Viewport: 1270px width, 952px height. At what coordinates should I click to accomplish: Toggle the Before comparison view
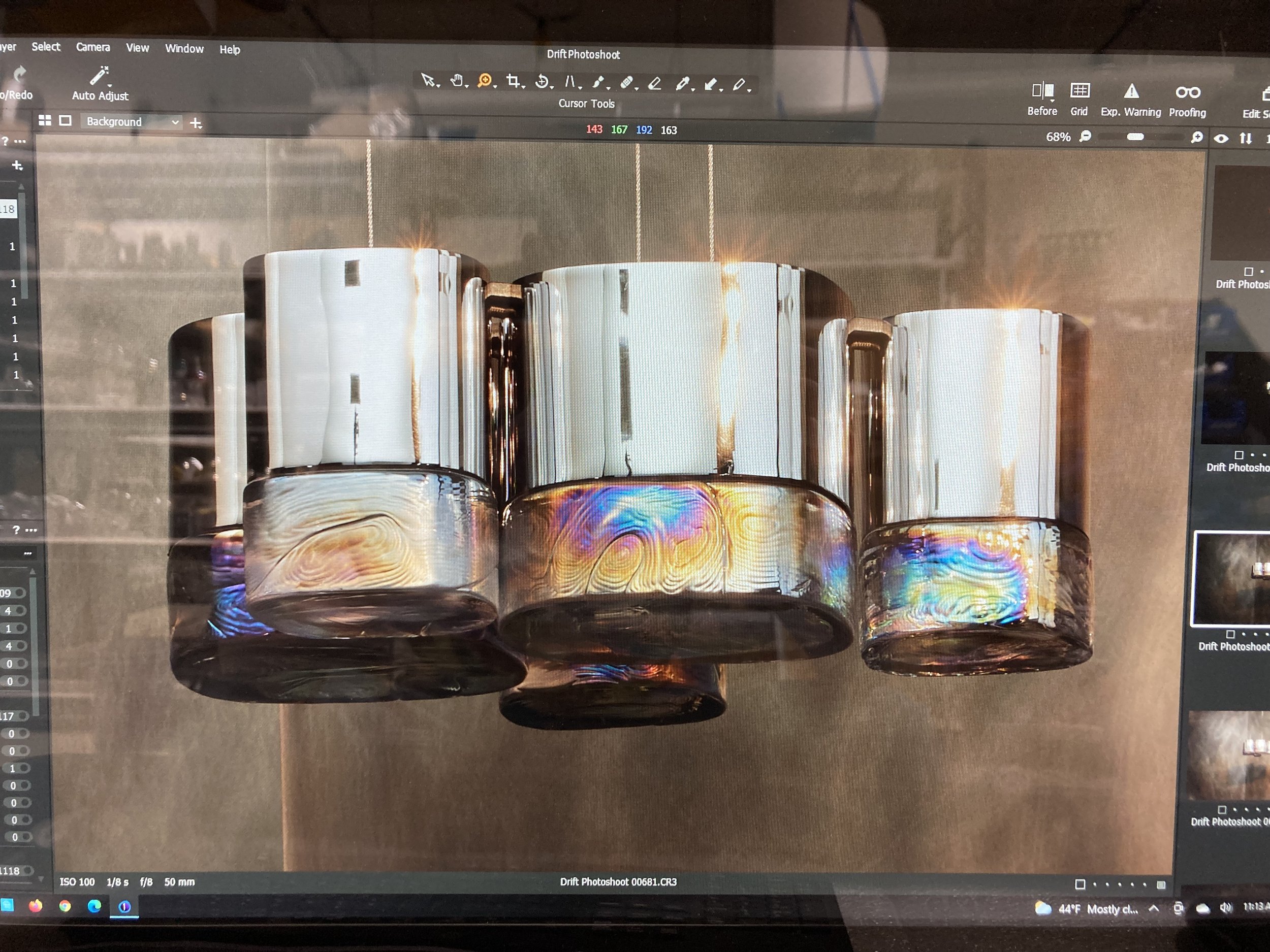click(1042, 99)
